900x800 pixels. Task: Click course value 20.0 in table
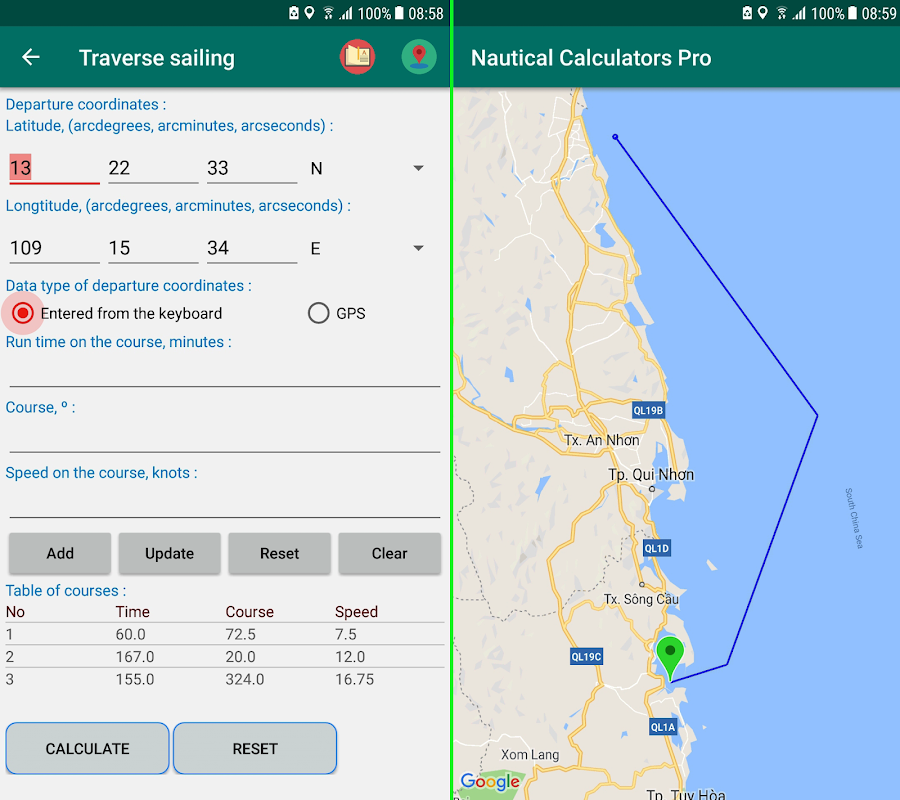[x=240, y=657]
